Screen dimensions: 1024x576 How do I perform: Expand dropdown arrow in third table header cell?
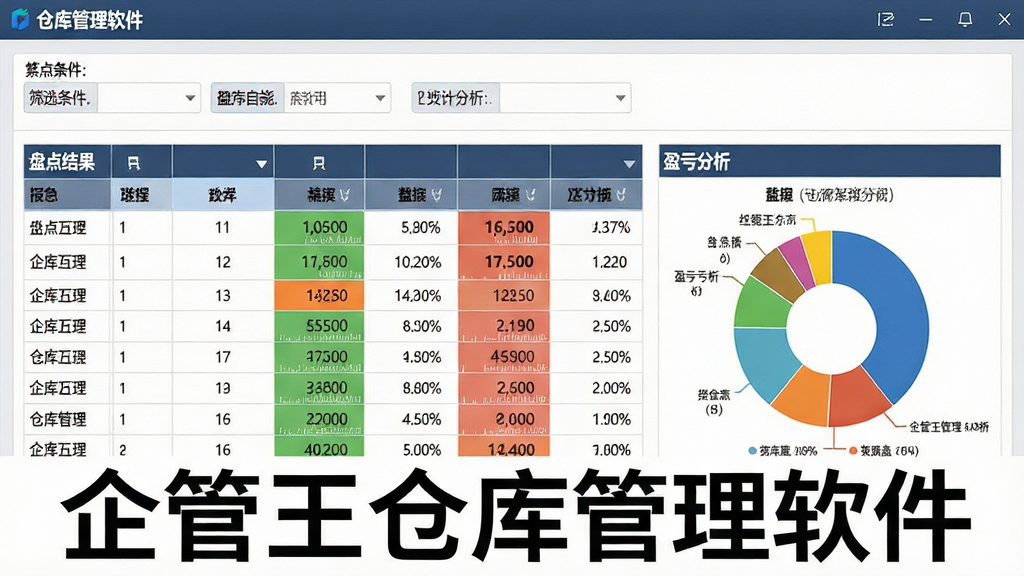click(x=261, y=164)
